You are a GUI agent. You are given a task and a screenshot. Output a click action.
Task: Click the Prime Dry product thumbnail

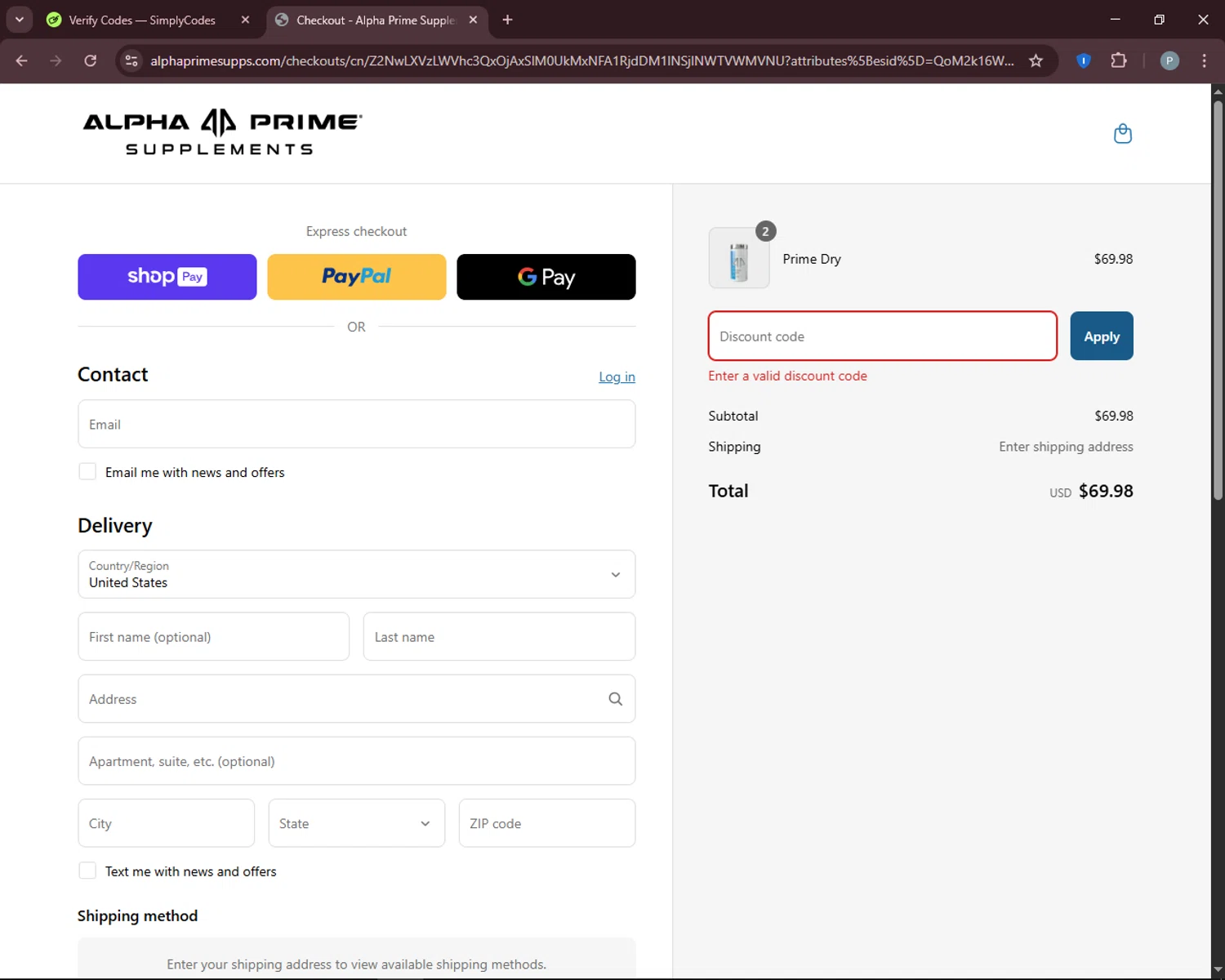[739, 258]
